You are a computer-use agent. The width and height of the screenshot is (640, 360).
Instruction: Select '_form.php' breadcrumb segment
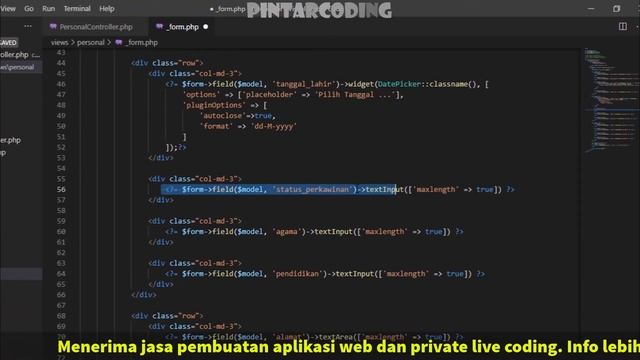(142, 42)
